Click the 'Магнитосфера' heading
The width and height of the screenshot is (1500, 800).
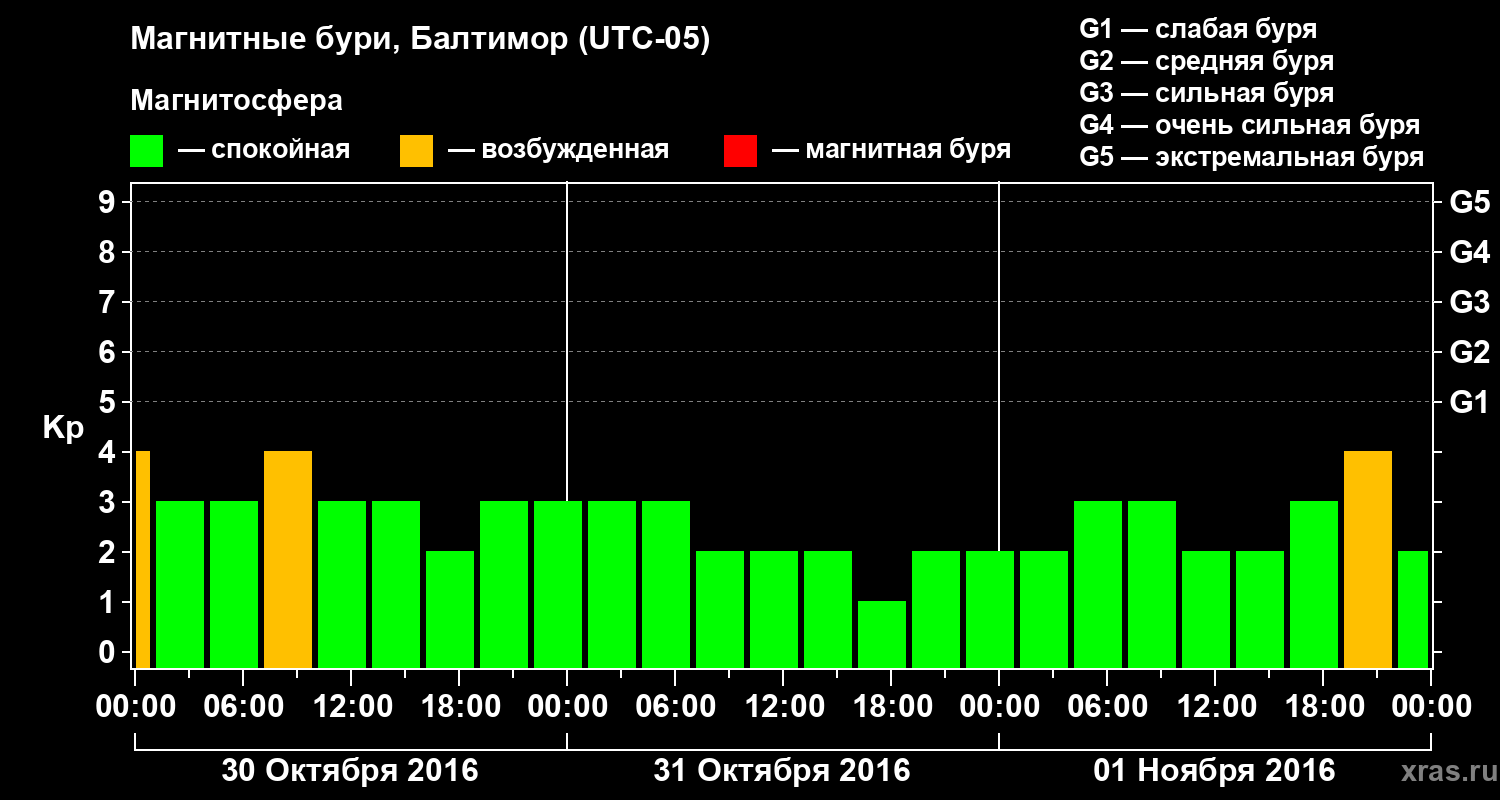tap(236, 101)
